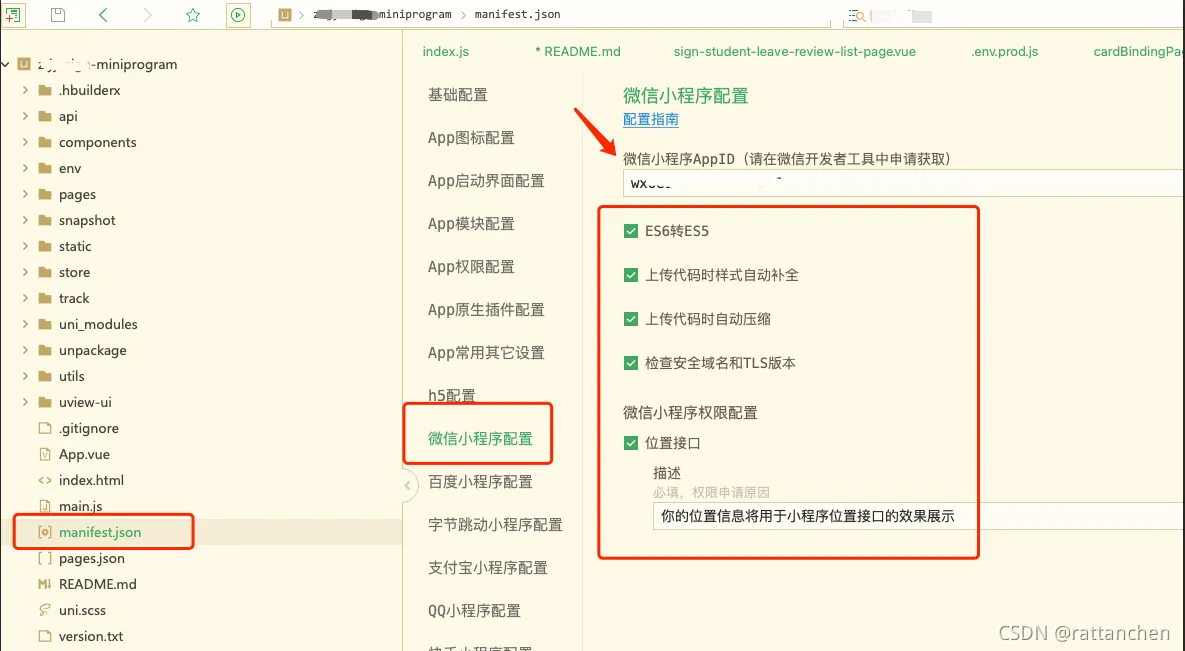Expand the env folder
1185x651 pixels.
pyautogui.click(x=25, y=169)
